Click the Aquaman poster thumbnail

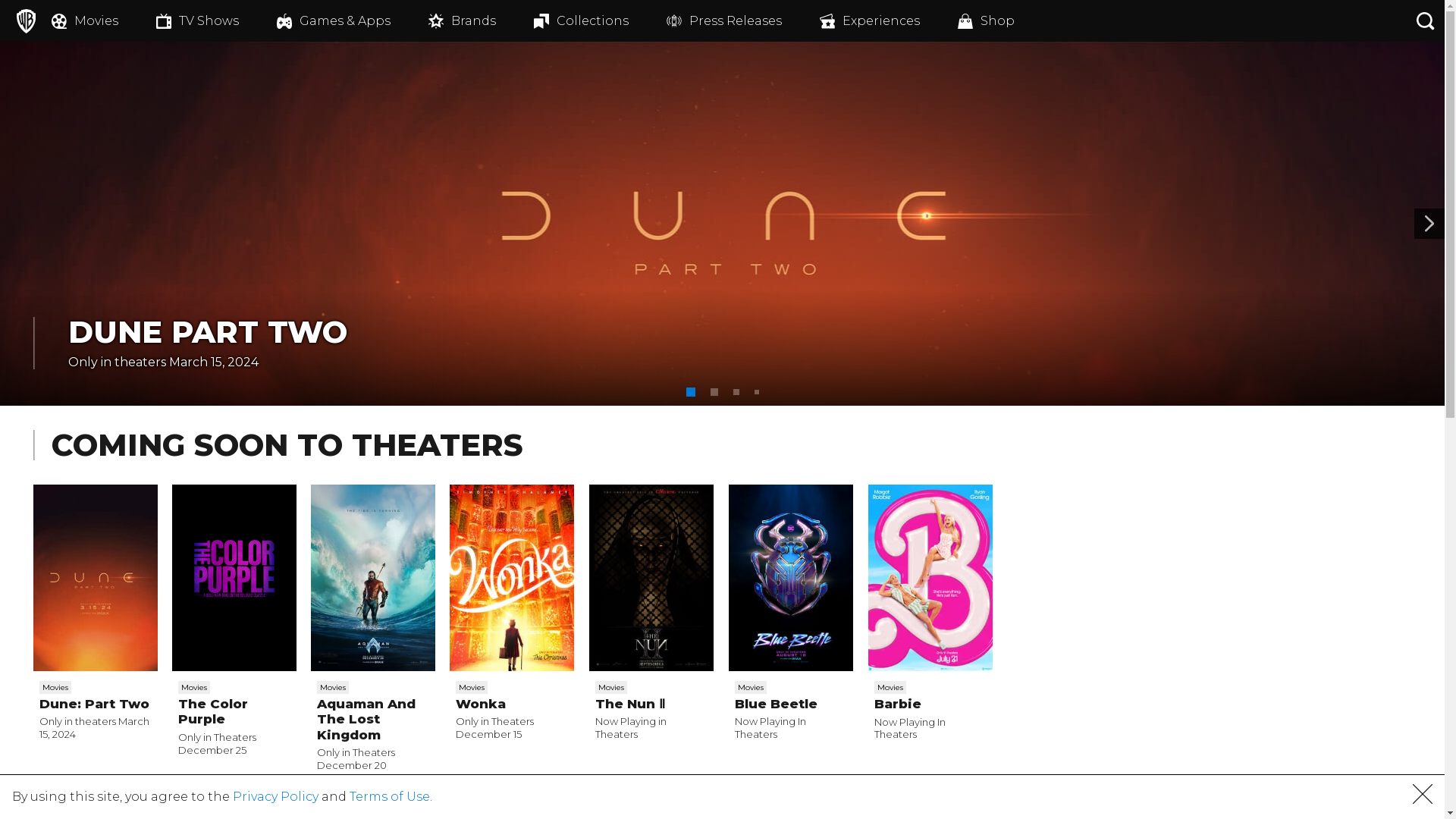pyautogui.click(x=373, y=578)
